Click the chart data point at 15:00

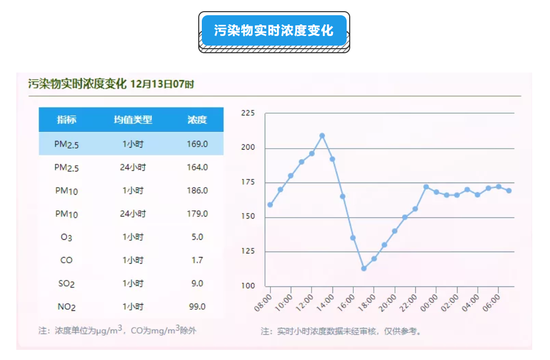[343, 196]
